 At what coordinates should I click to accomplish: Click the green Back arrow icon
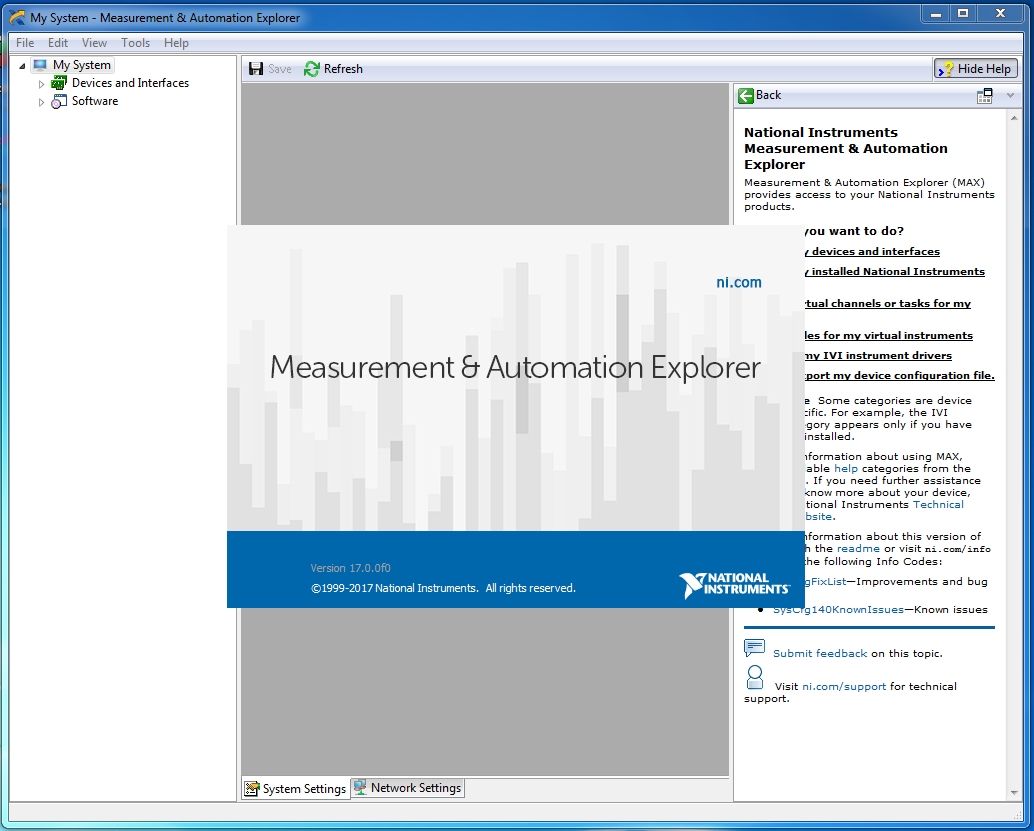point(746,96)
